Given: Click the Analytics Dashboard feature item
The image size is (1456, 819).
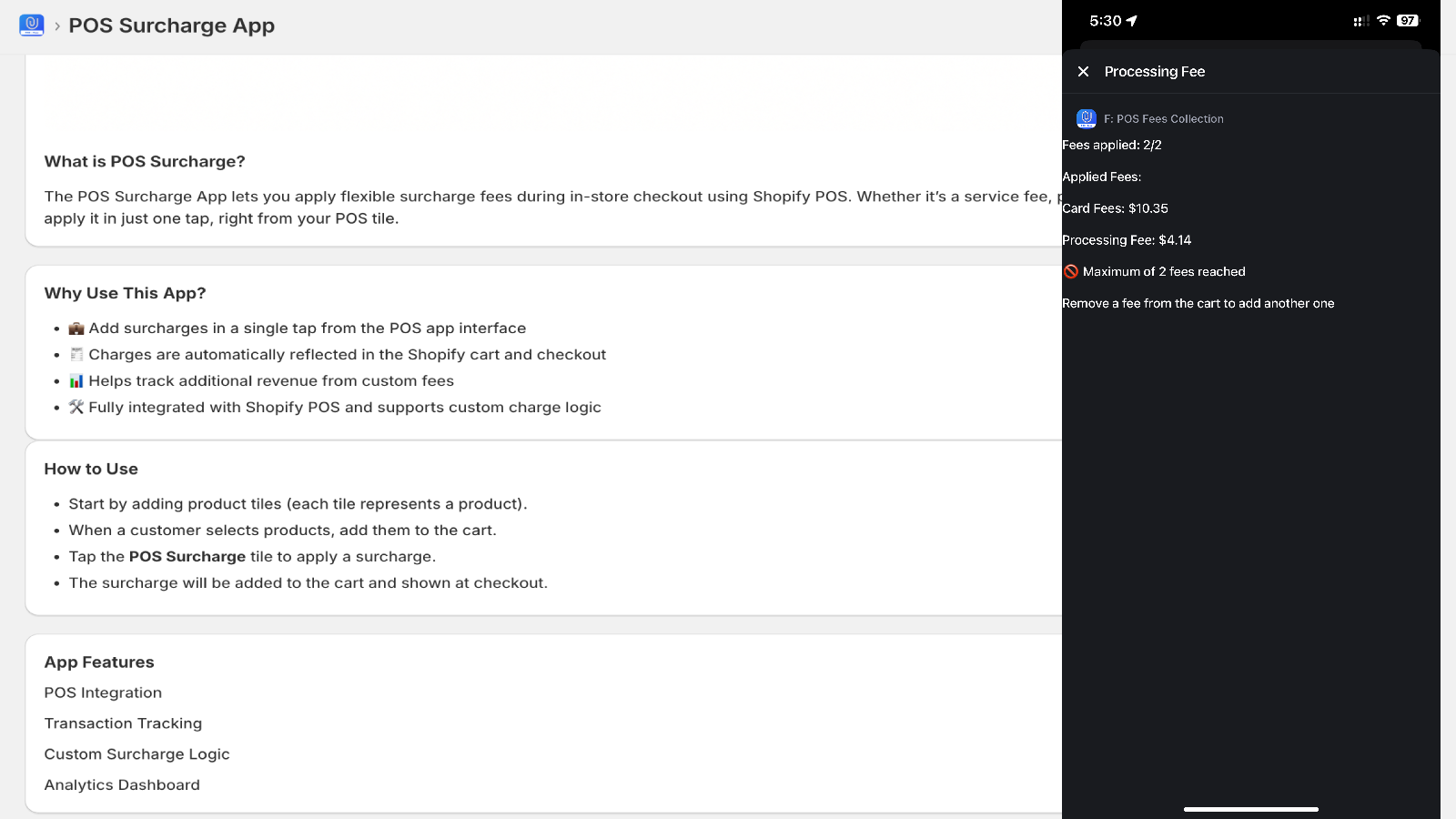Looking at the screenshot, I should (x=122, y=784).
